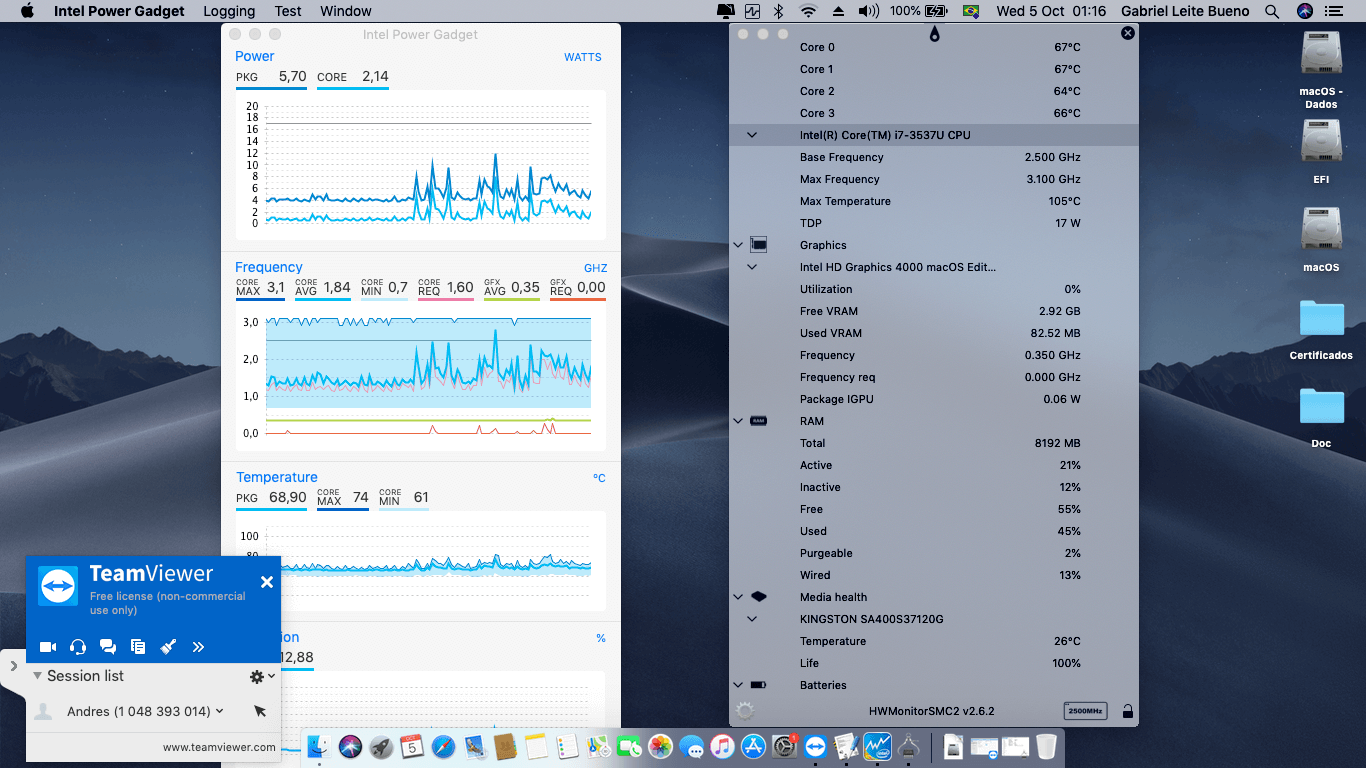
Task: Click the Wi-Fi status icon
Action: (x=808, y=11)
